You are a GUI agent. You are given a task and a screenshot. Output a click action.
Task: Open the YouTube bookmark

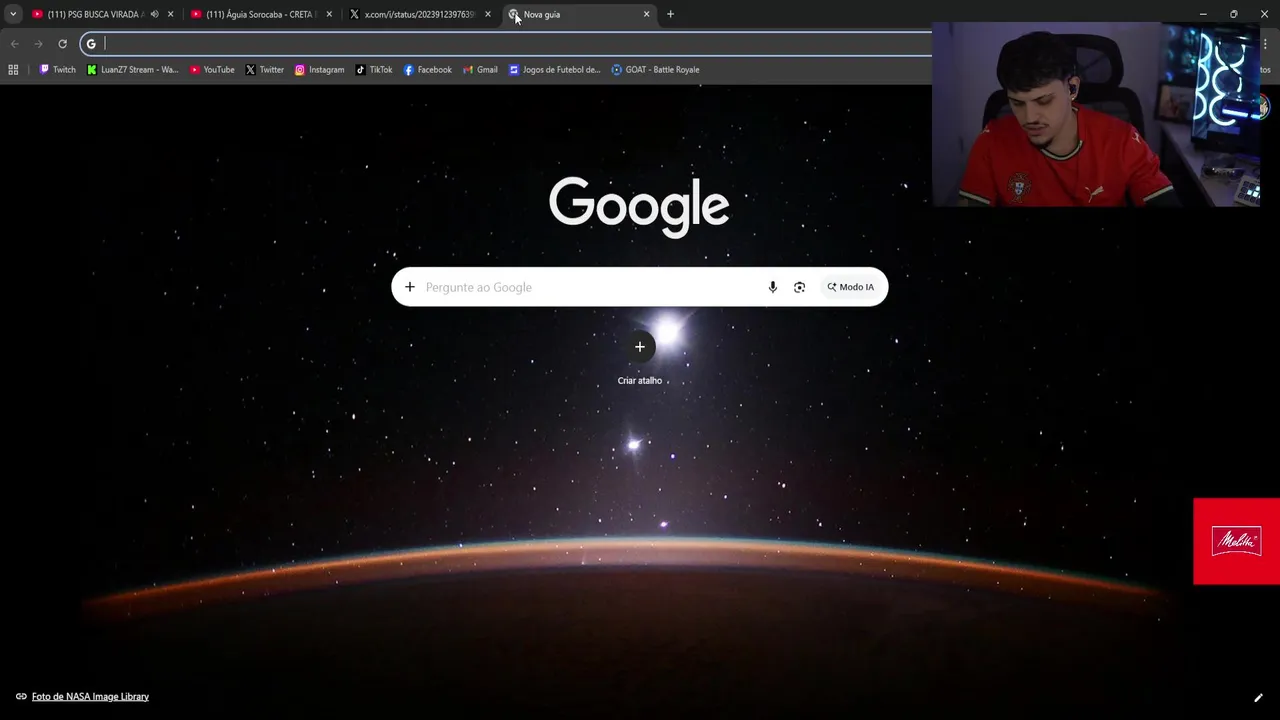coord(212,70)
